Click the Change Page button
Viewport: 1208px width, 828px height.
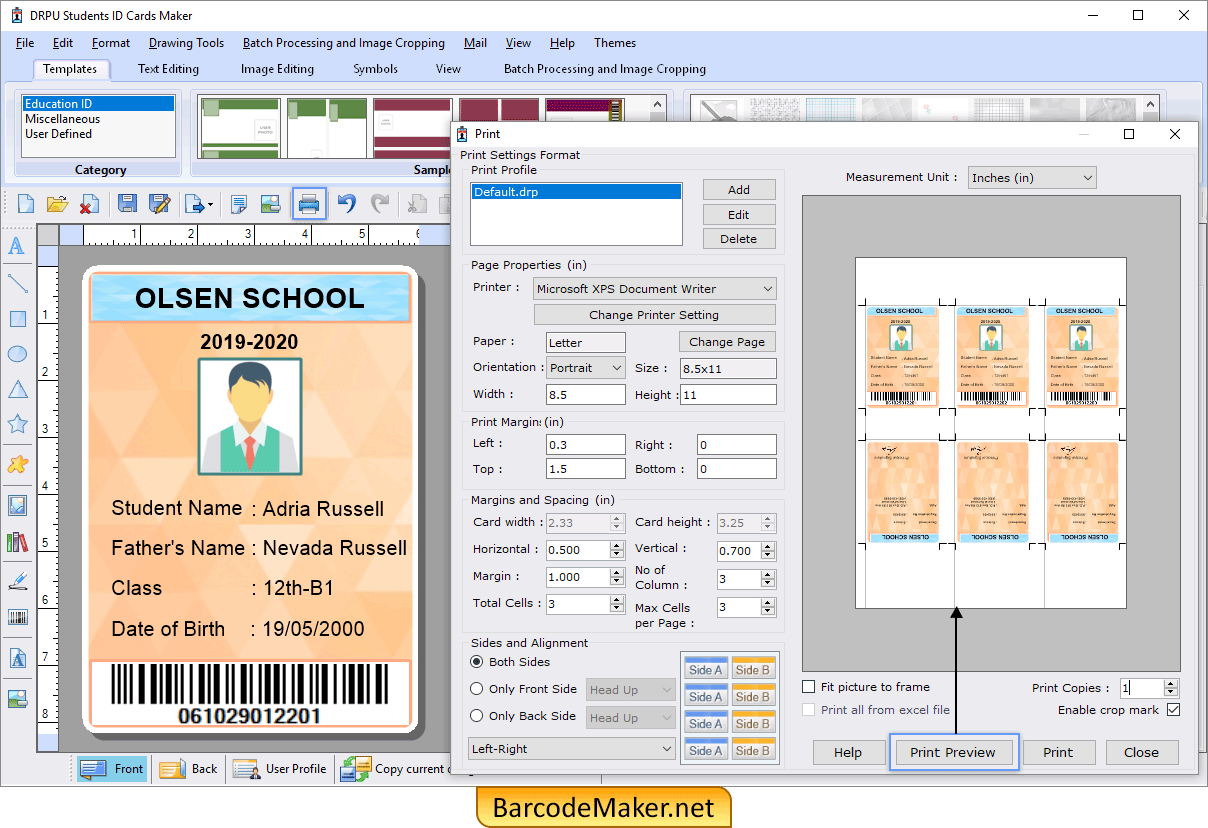pos(727,342)
